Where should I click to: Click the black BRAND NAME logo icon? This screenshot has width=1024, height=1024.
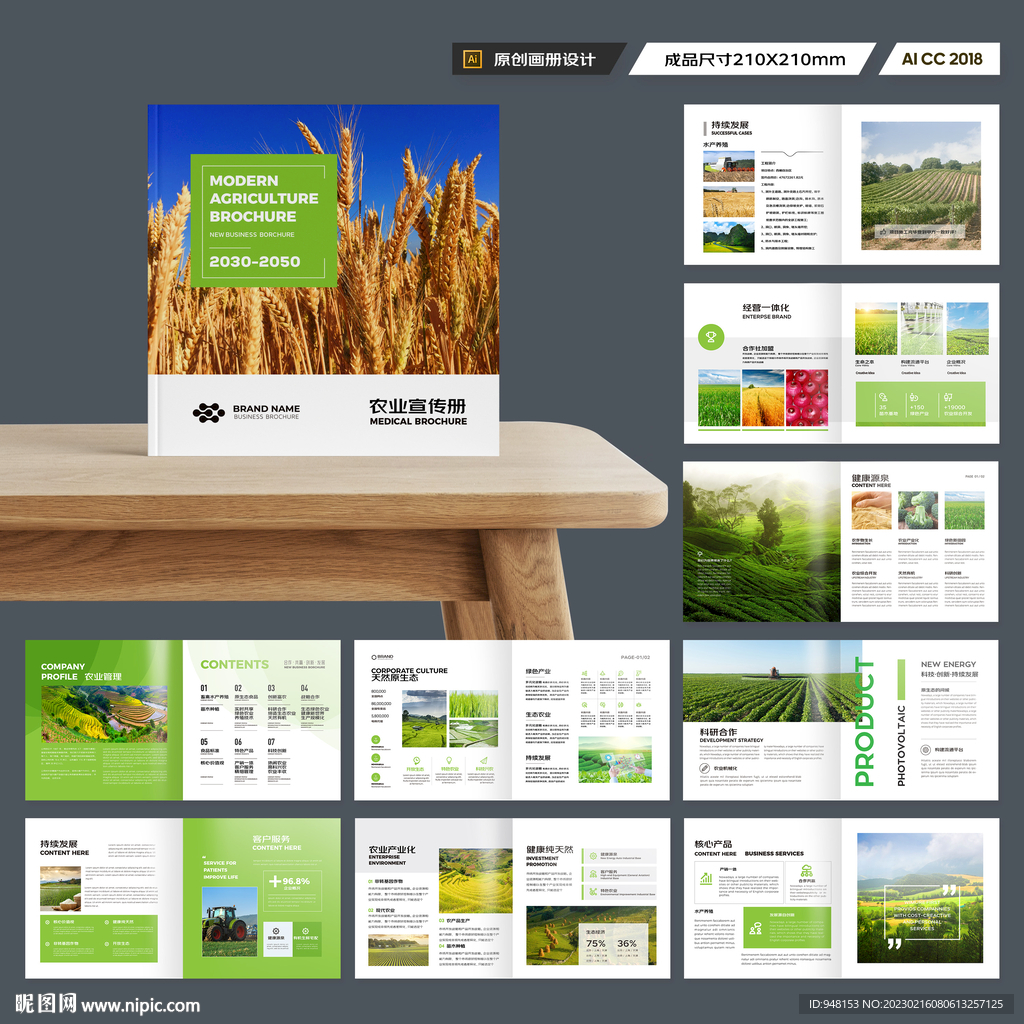[x=208, y=413]
